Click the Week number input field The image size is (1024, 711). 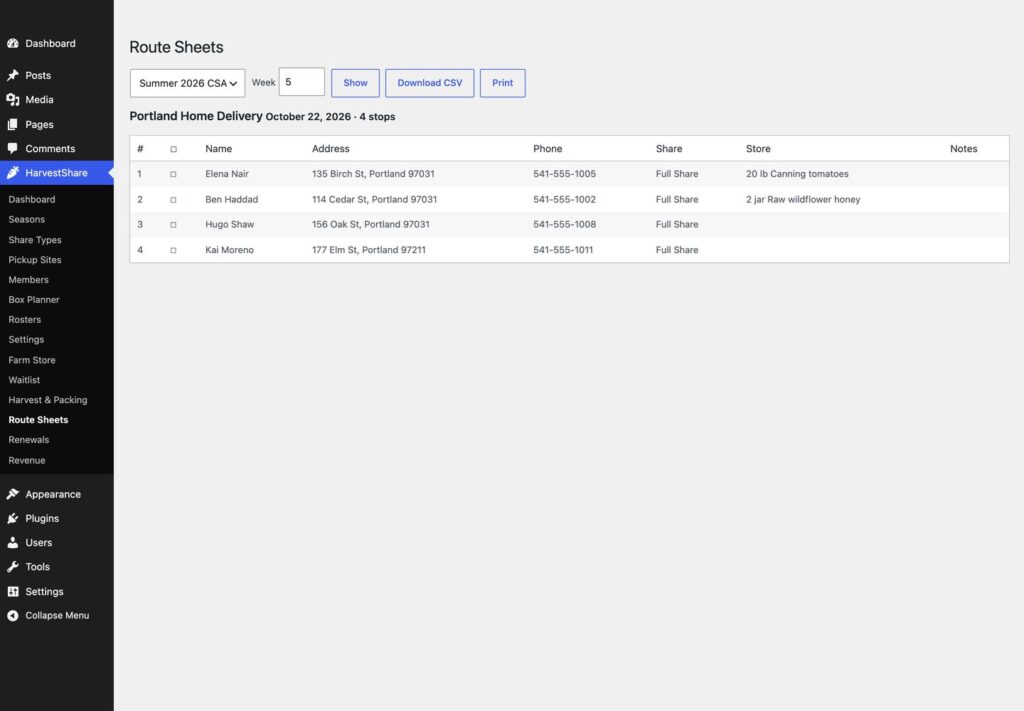(302, 82)
